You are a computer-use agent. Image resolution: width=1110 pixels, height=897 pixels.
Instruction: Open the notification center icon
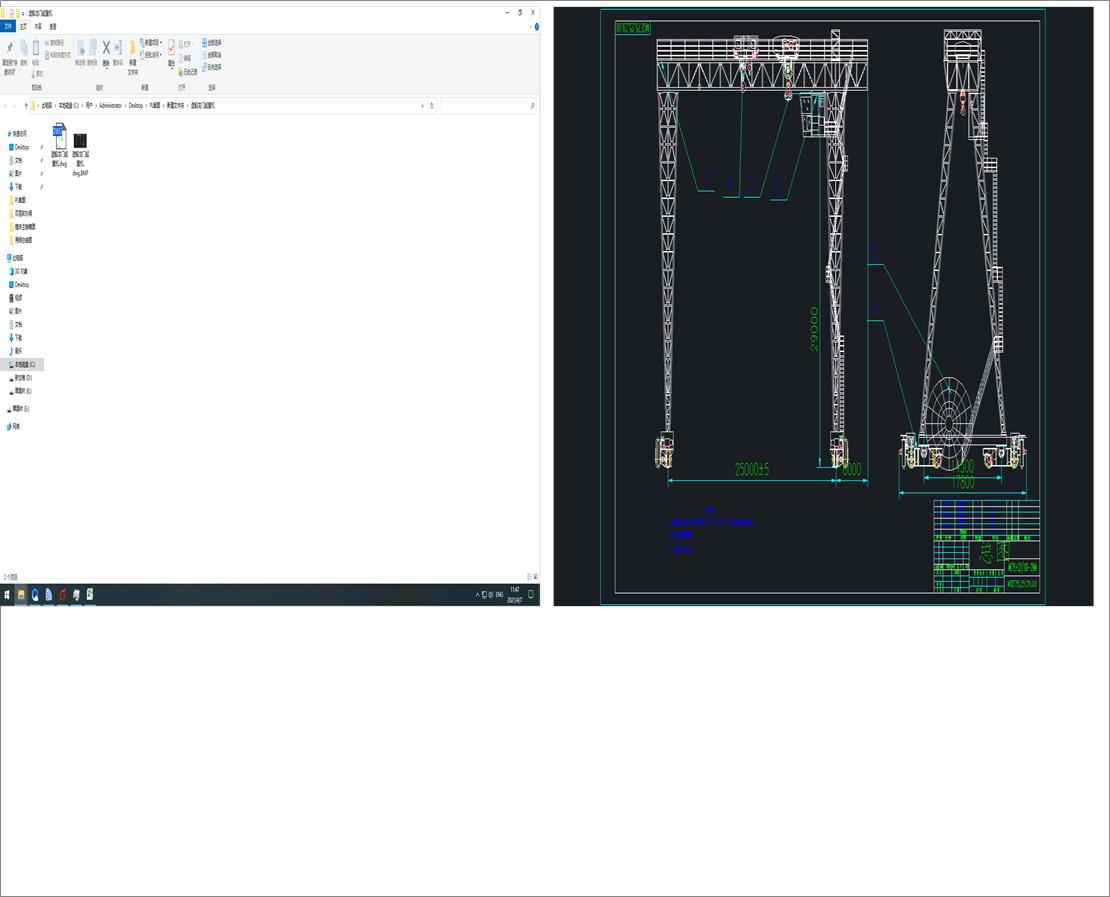[x=531, y=595]
